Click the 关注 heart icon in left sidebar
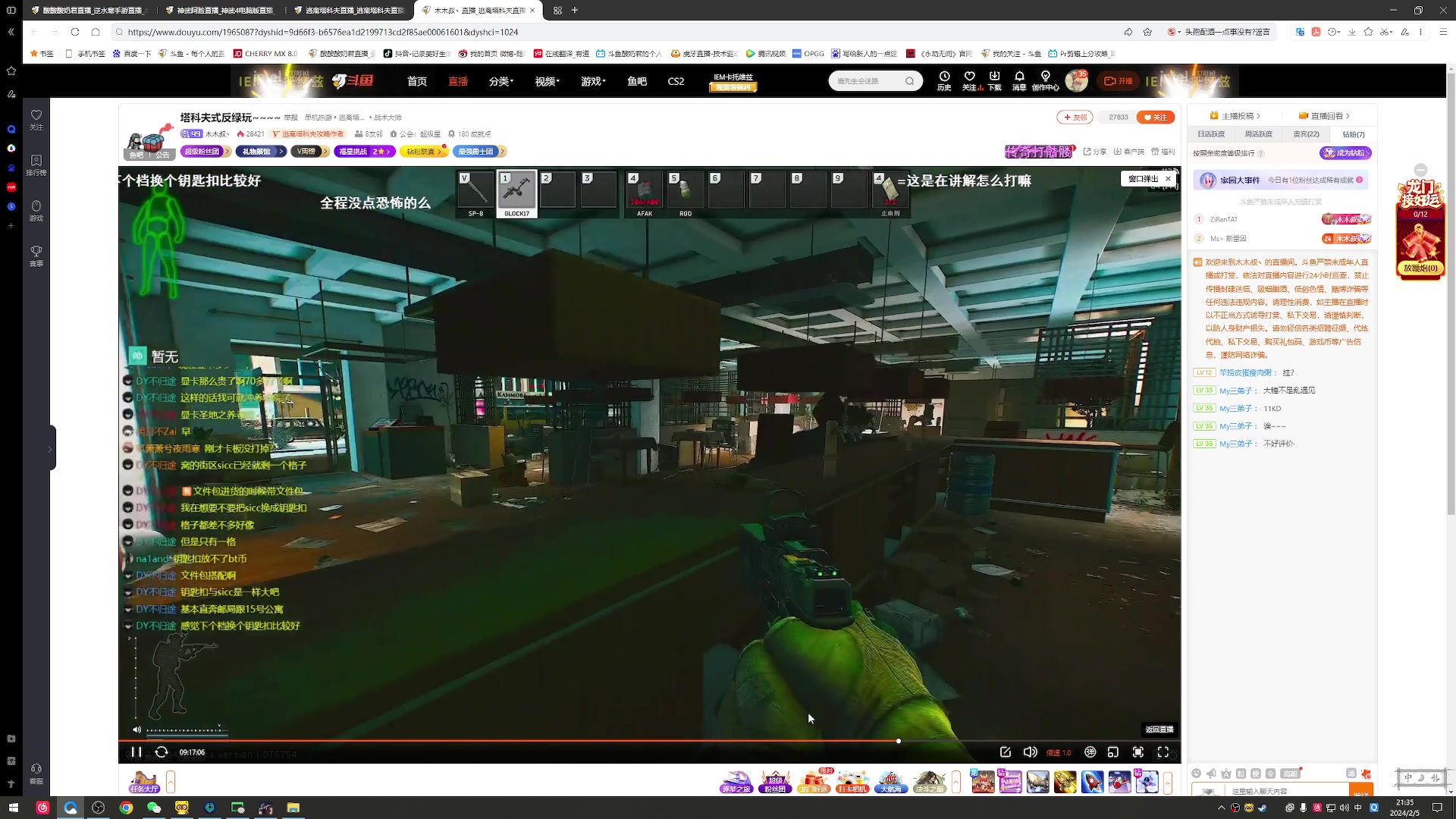This screenshot has width=1456, height=819. 36,119
